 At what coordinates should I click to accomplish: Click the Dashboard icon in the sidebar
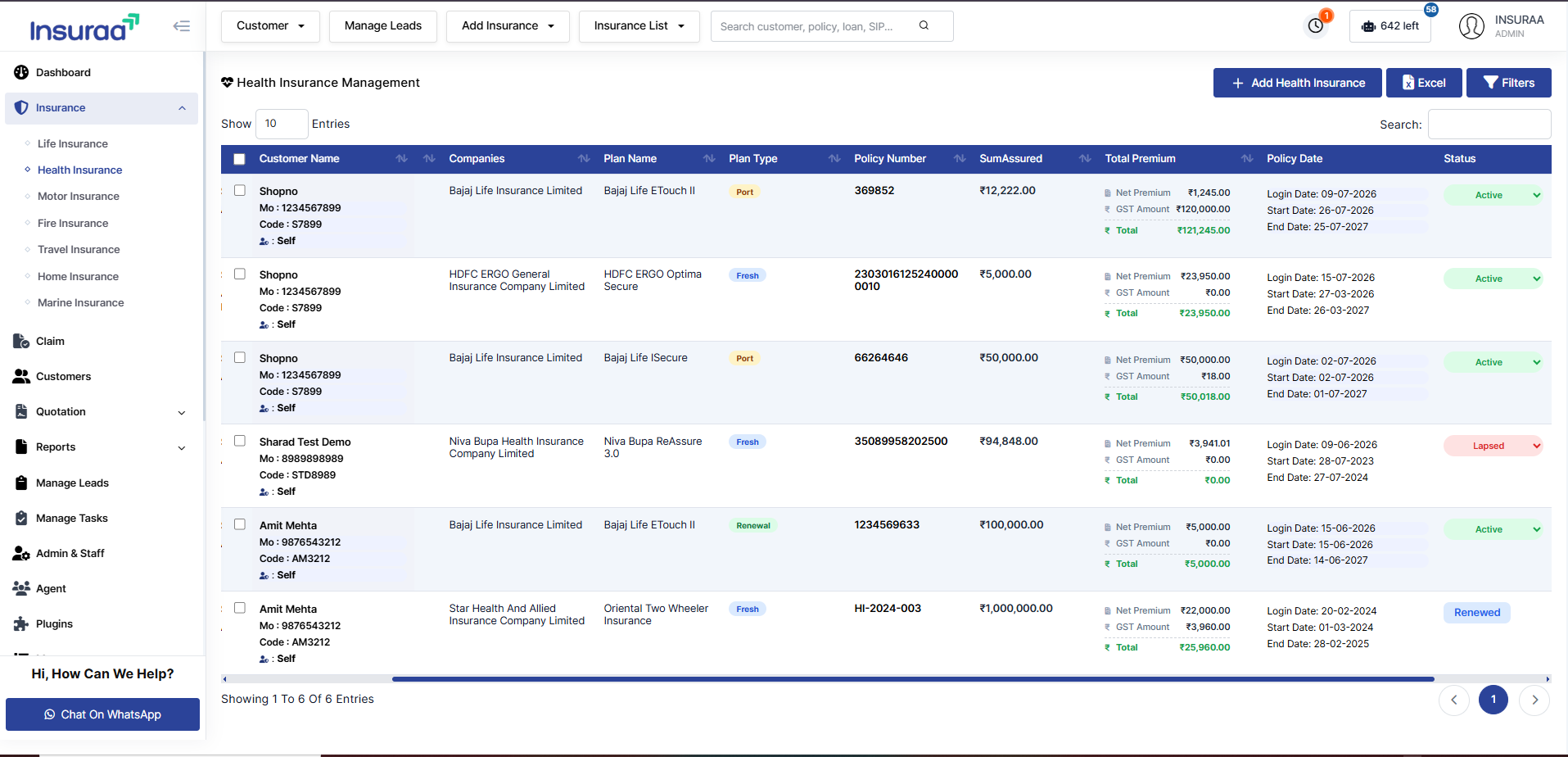(x=21, y=73)
